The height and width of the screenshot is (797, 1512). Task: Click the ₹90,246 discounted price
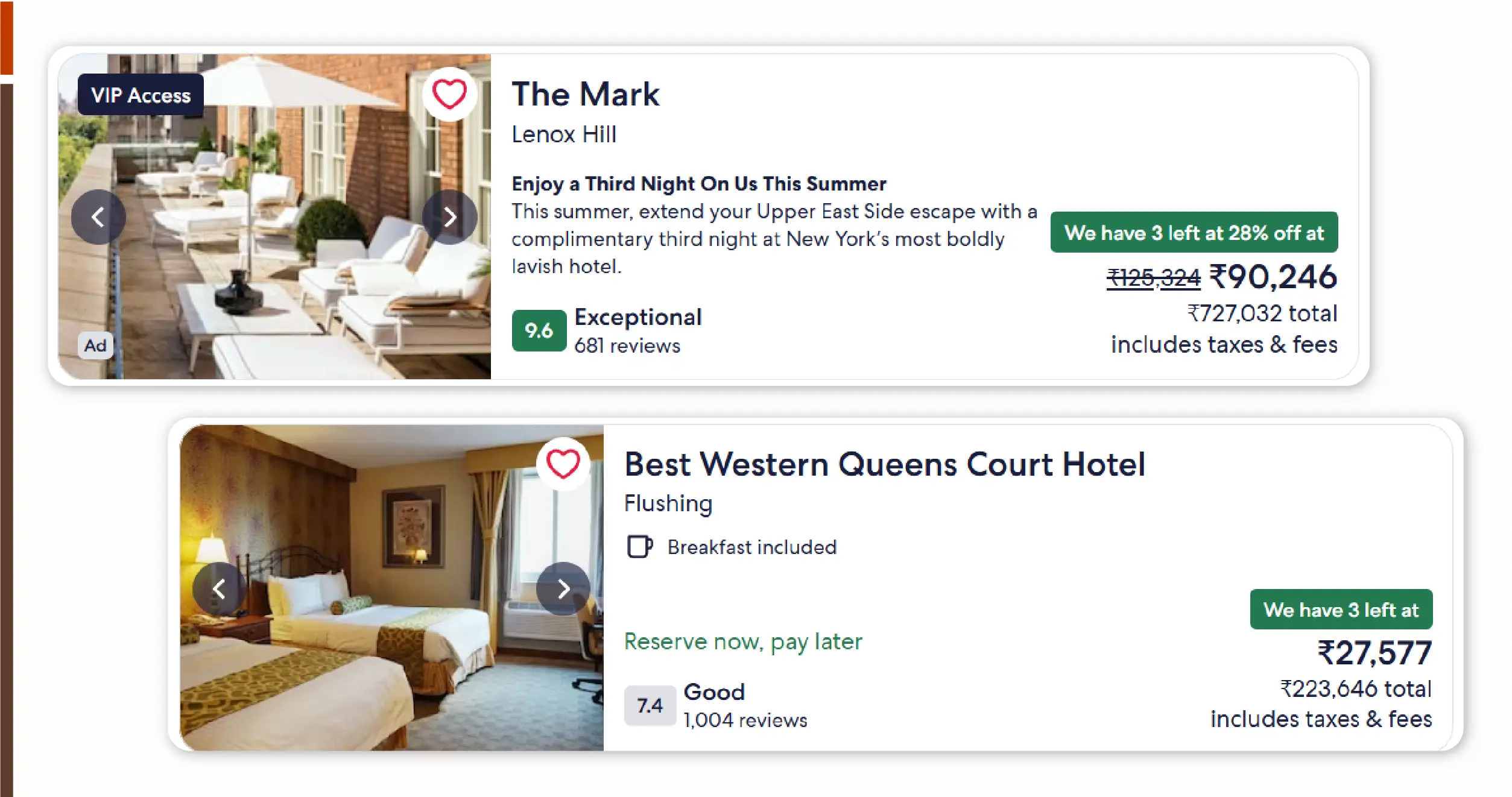pos(1273,277)
